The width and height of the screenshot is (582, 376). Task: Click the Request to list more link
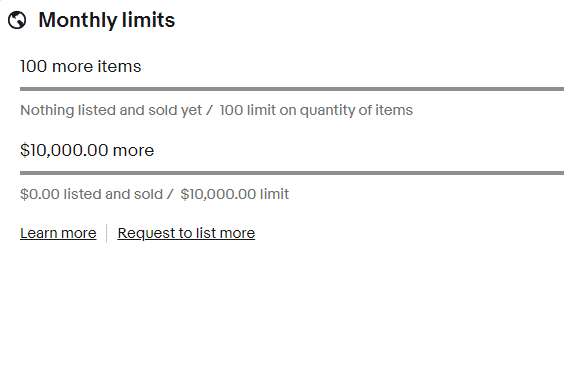(x=186, y=233)
